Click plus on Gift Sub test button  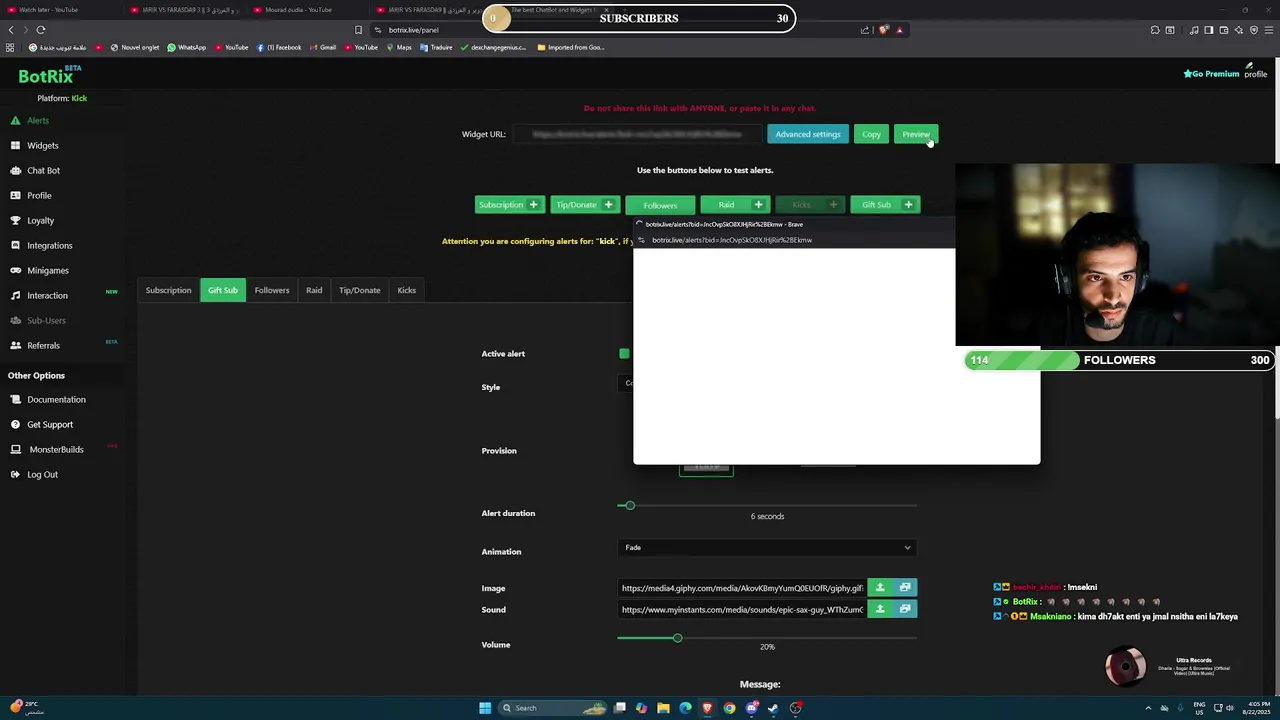pos(908,205)
